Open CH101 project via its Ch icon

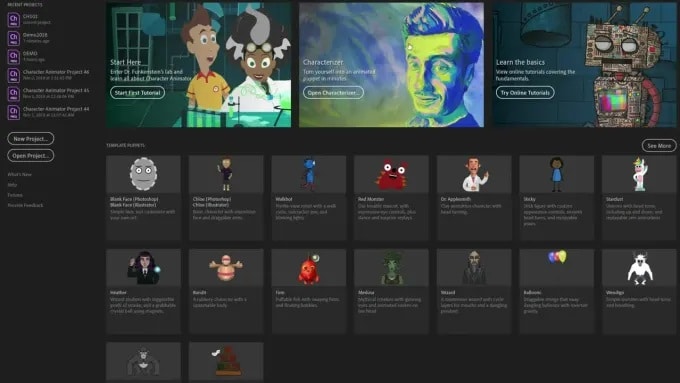click(x=13, y=20)
